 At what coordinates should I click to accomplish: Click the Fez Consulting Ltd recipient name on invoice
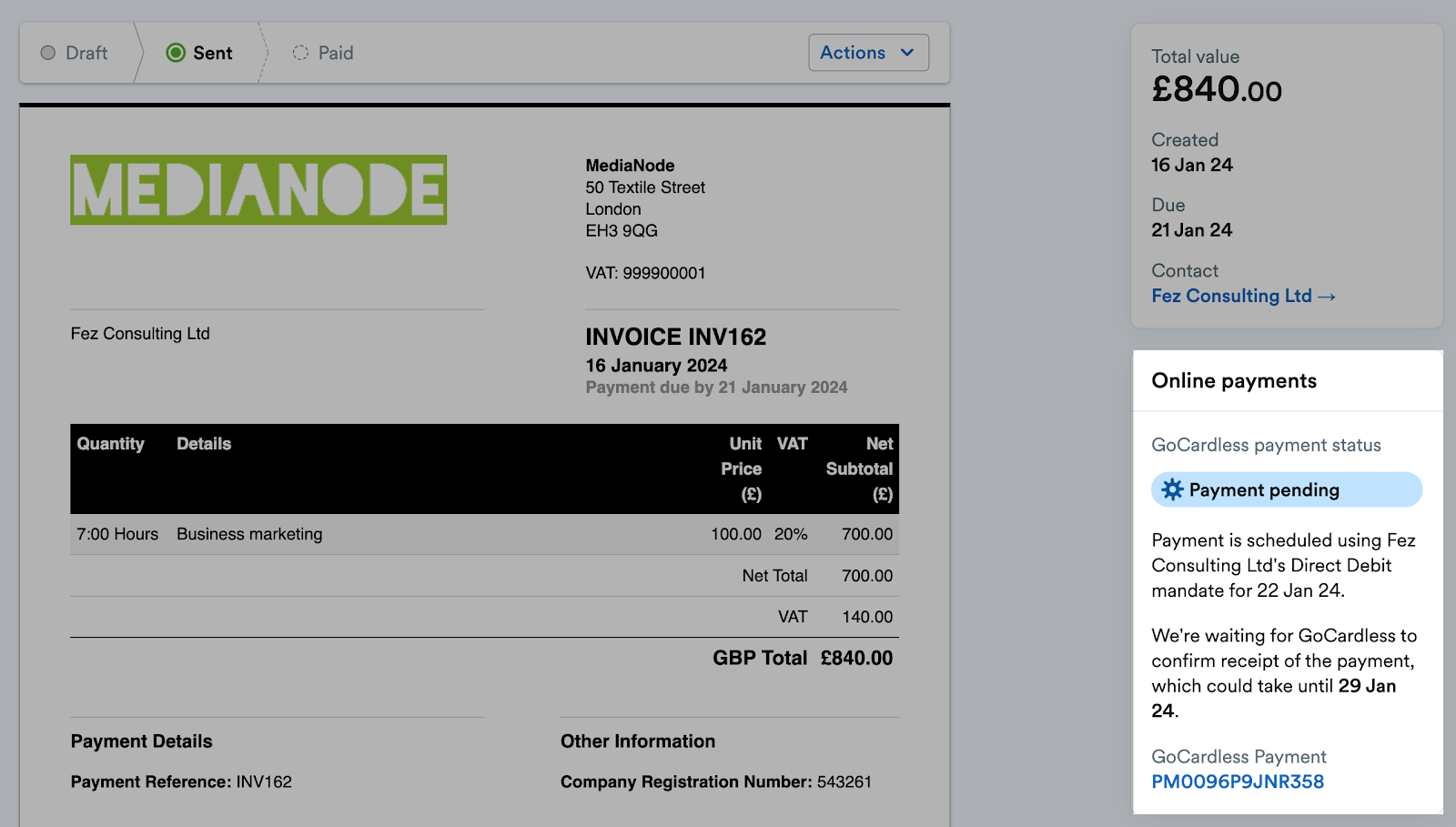pyautogui.click(x=140, y=334)
